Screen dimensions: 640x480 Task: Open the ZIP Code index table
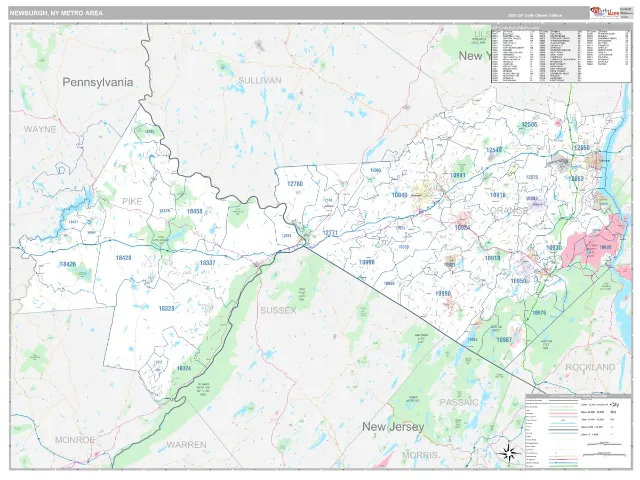(561, 54)
